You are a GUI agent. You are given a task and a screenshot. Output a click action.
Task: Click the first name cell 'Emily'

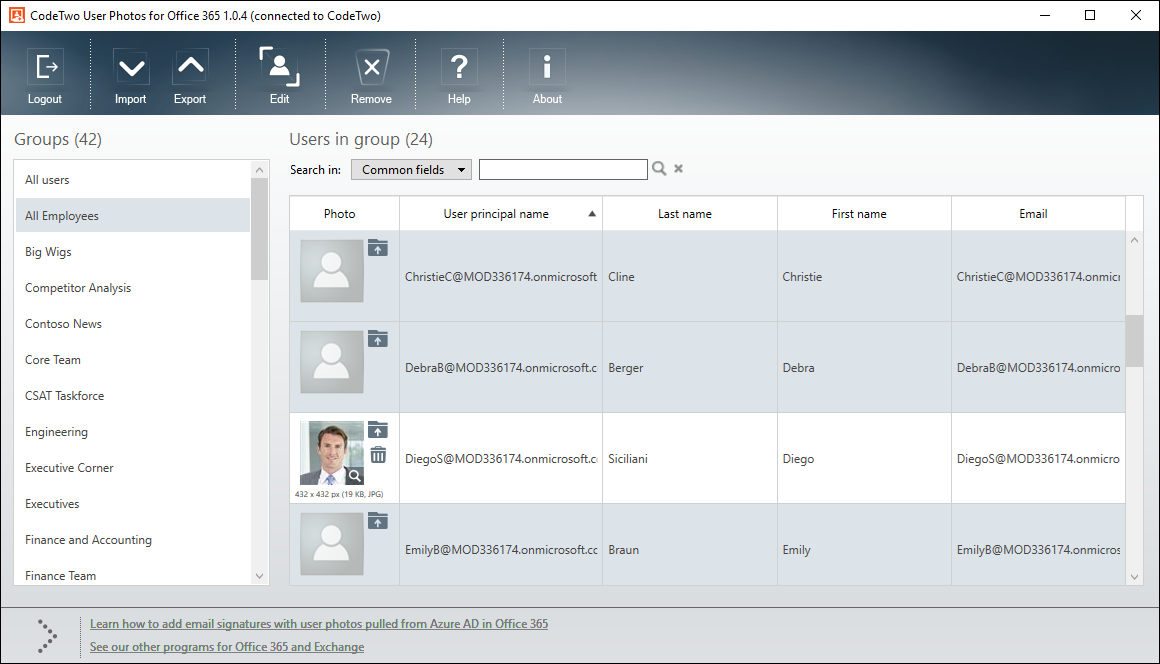(x=864, y=546)
